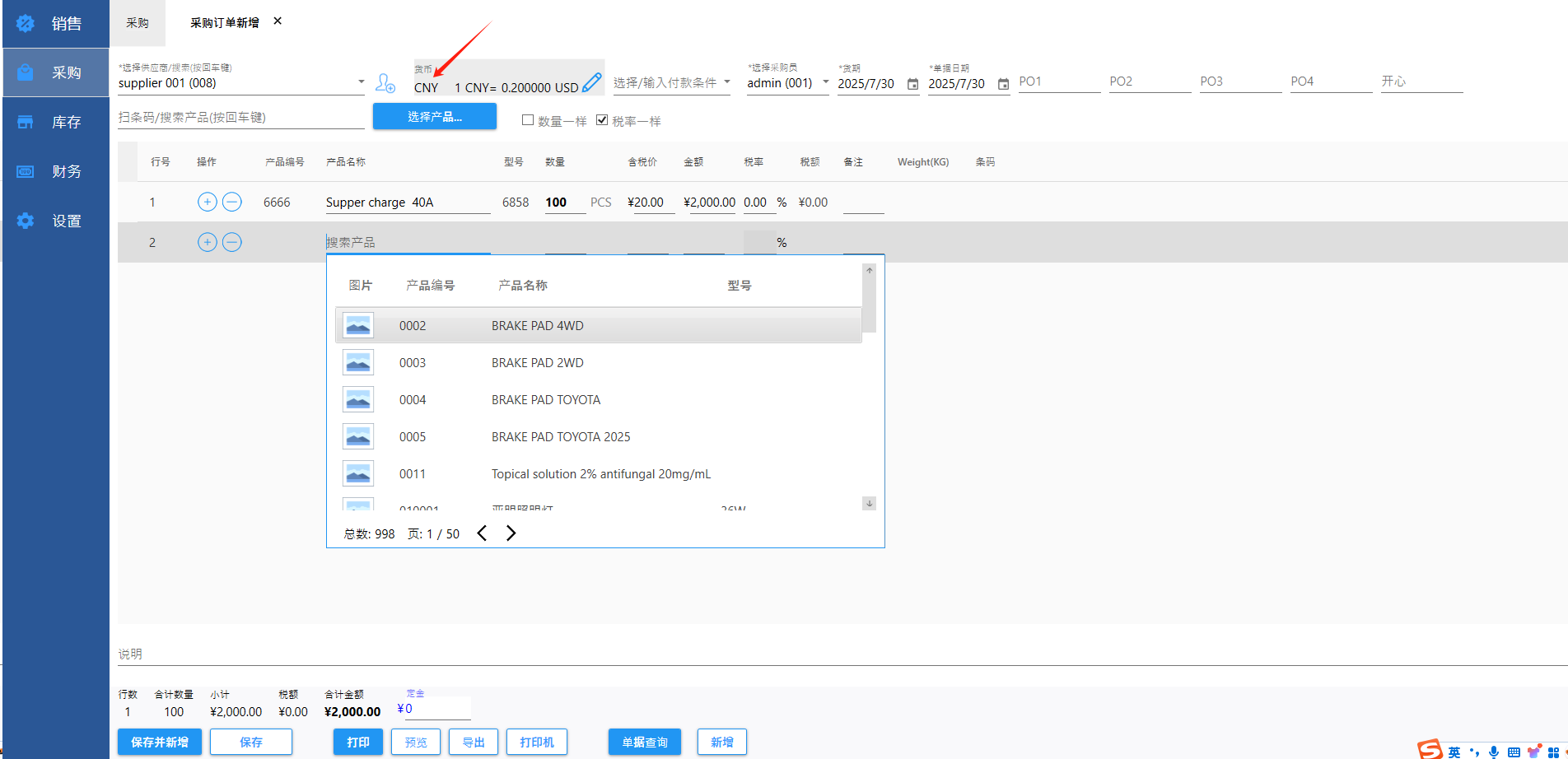
Task: Uncheck the 税率一样 checkbox
Action: click(602, 120)
